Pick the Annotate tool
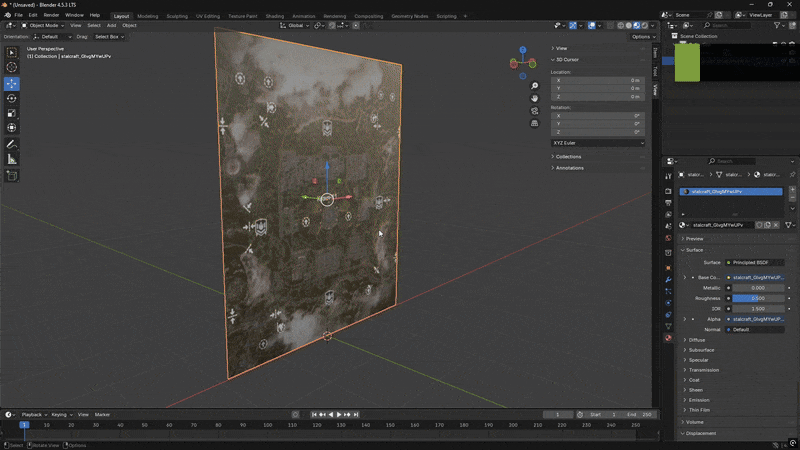The image size is (800, 450). (x=12, y=144)
